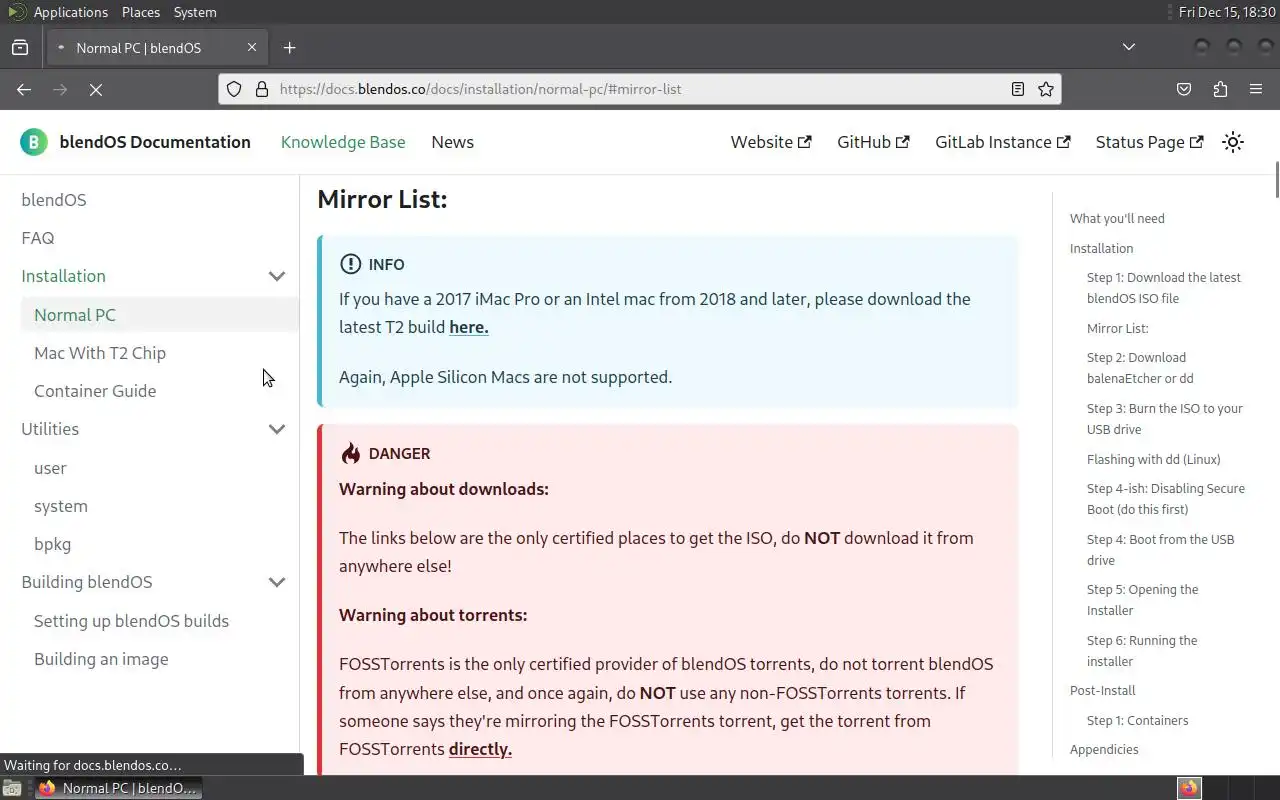
Task: Open Firefox hamburger application menu
Action: point(1256,89)
